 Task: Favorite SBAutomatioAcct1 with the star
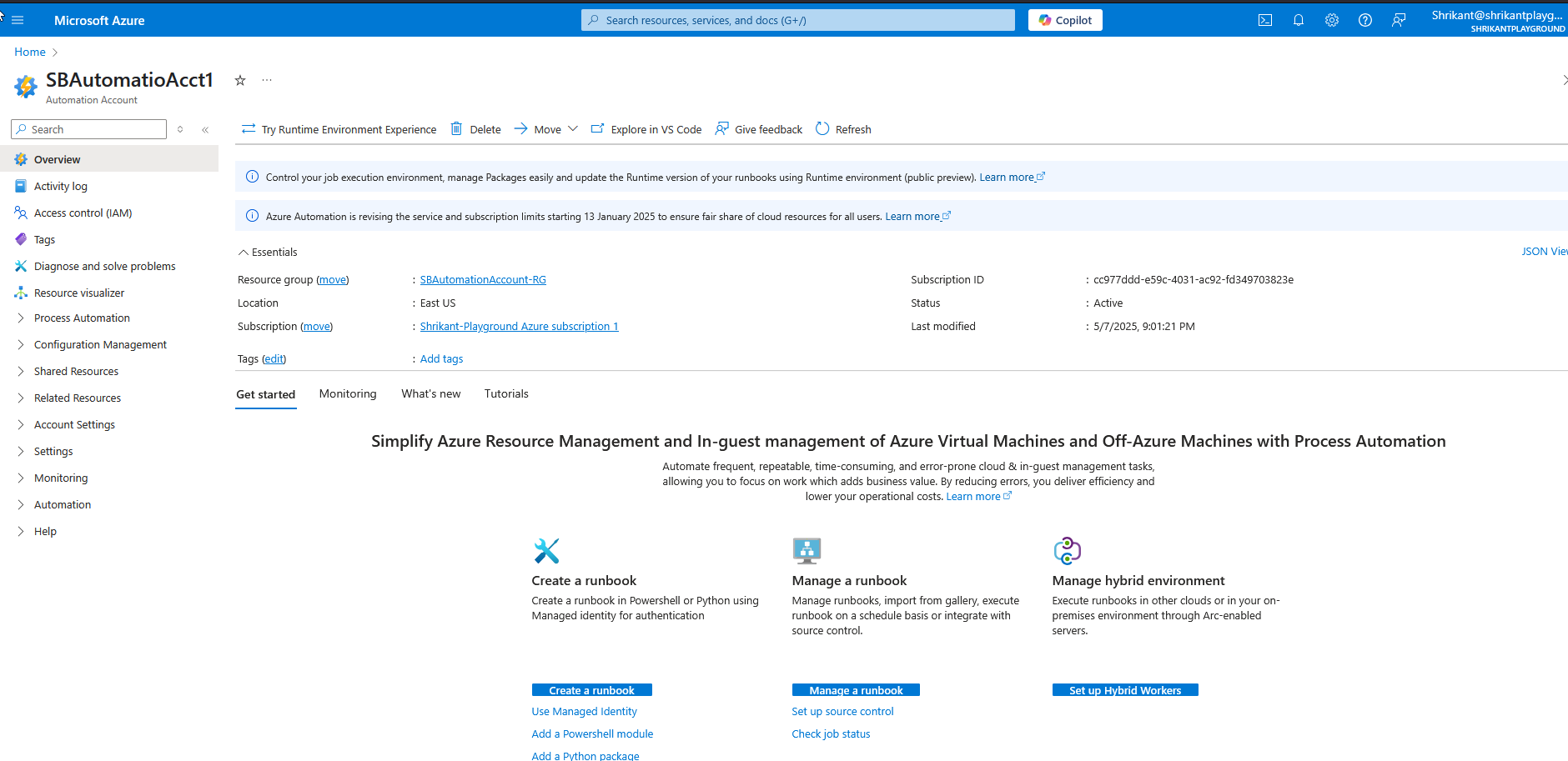click(240, 79)
